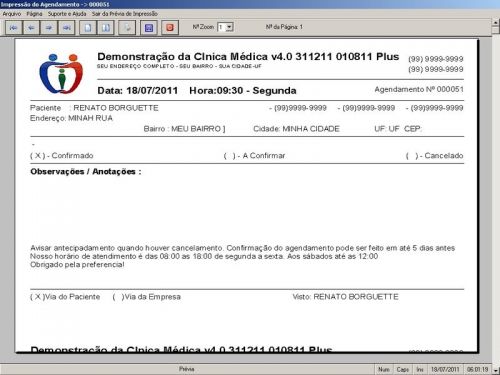The width and height of the screenshot is (500, 375).
Task: Click the Nº Zoom value field
Action: (221, 27)
